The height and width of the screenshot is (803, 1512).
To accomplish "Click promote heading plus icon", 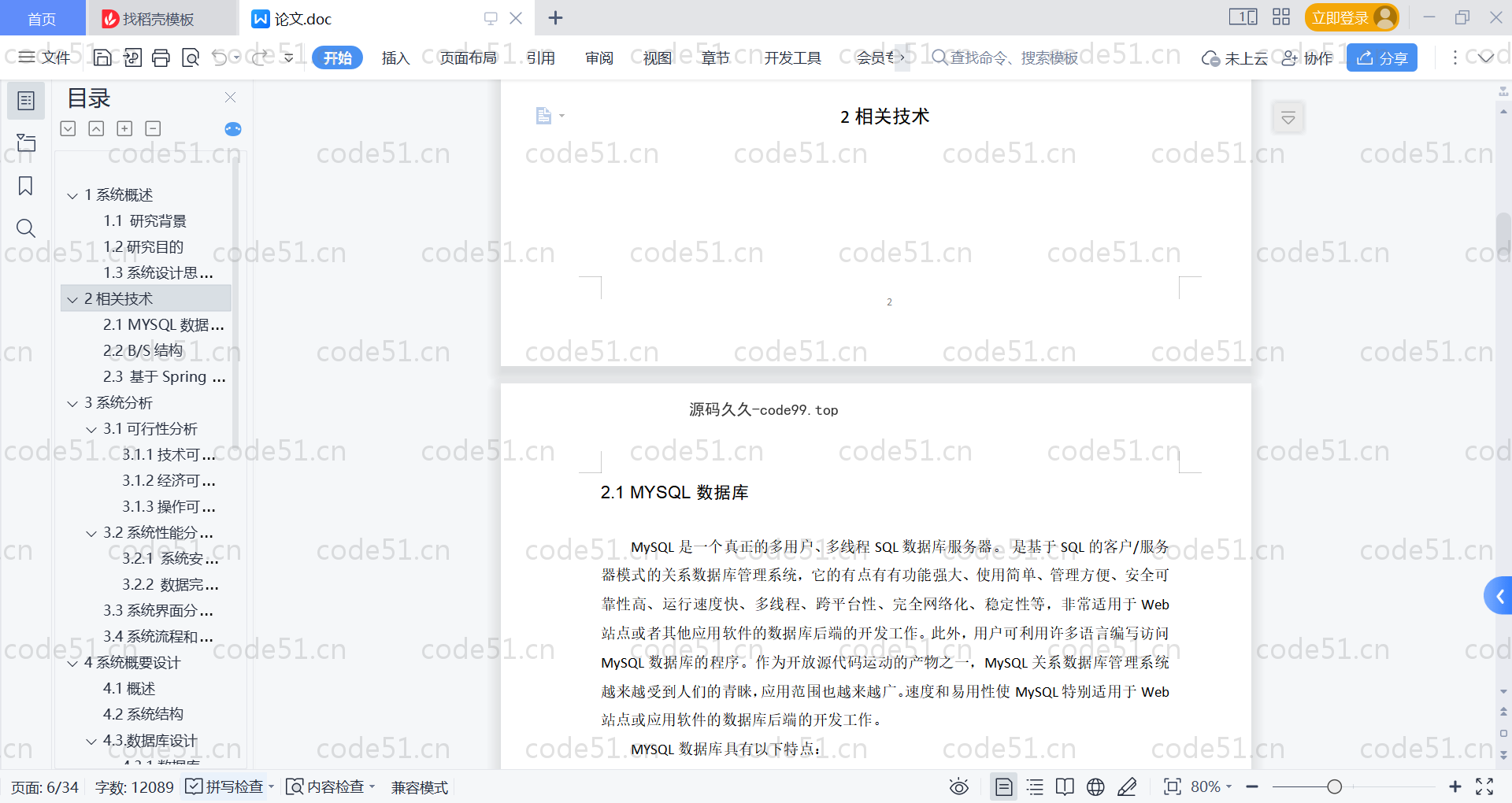I will [124, 128].
